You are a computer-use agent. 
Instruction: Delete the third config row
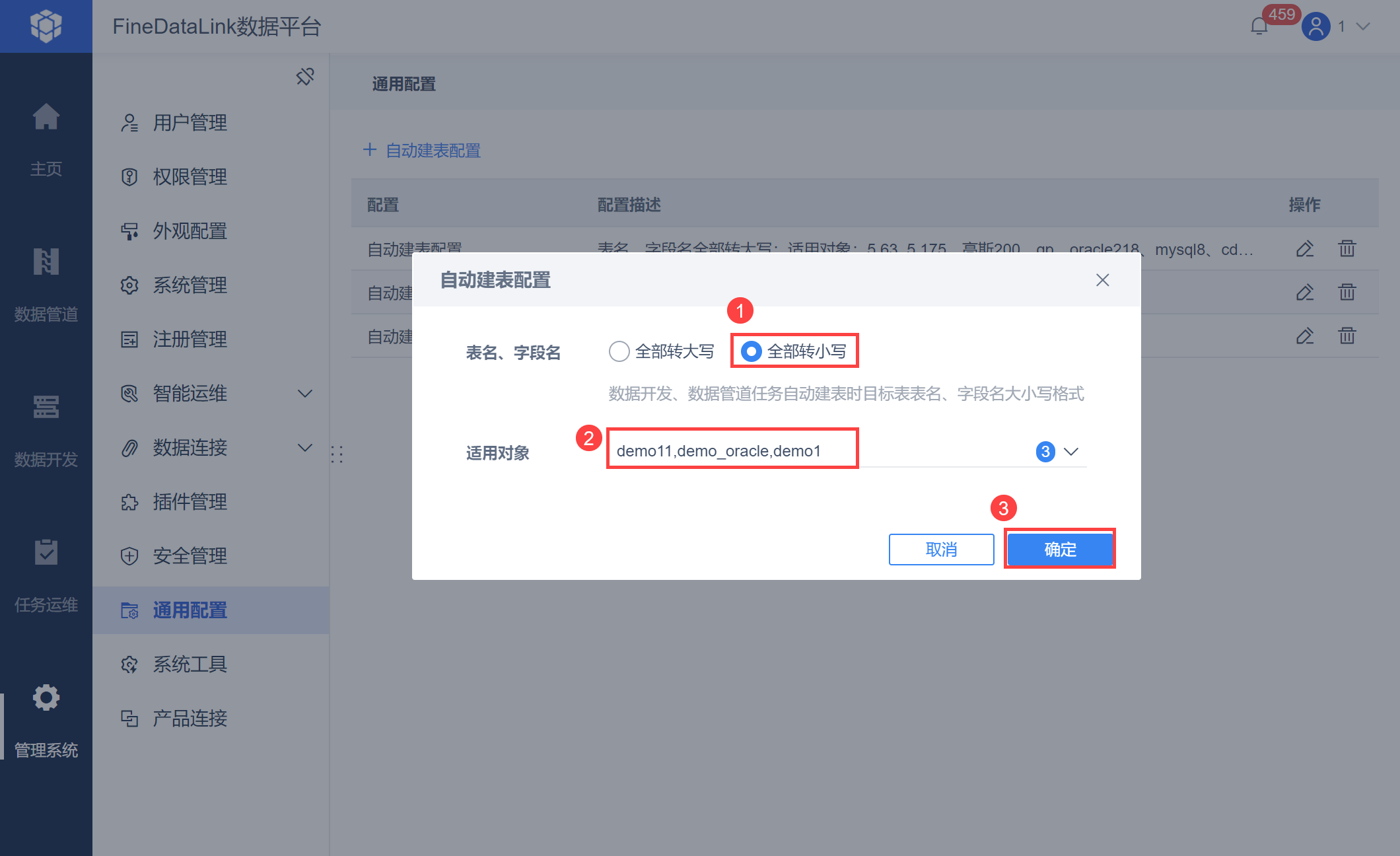[1347, 336]
